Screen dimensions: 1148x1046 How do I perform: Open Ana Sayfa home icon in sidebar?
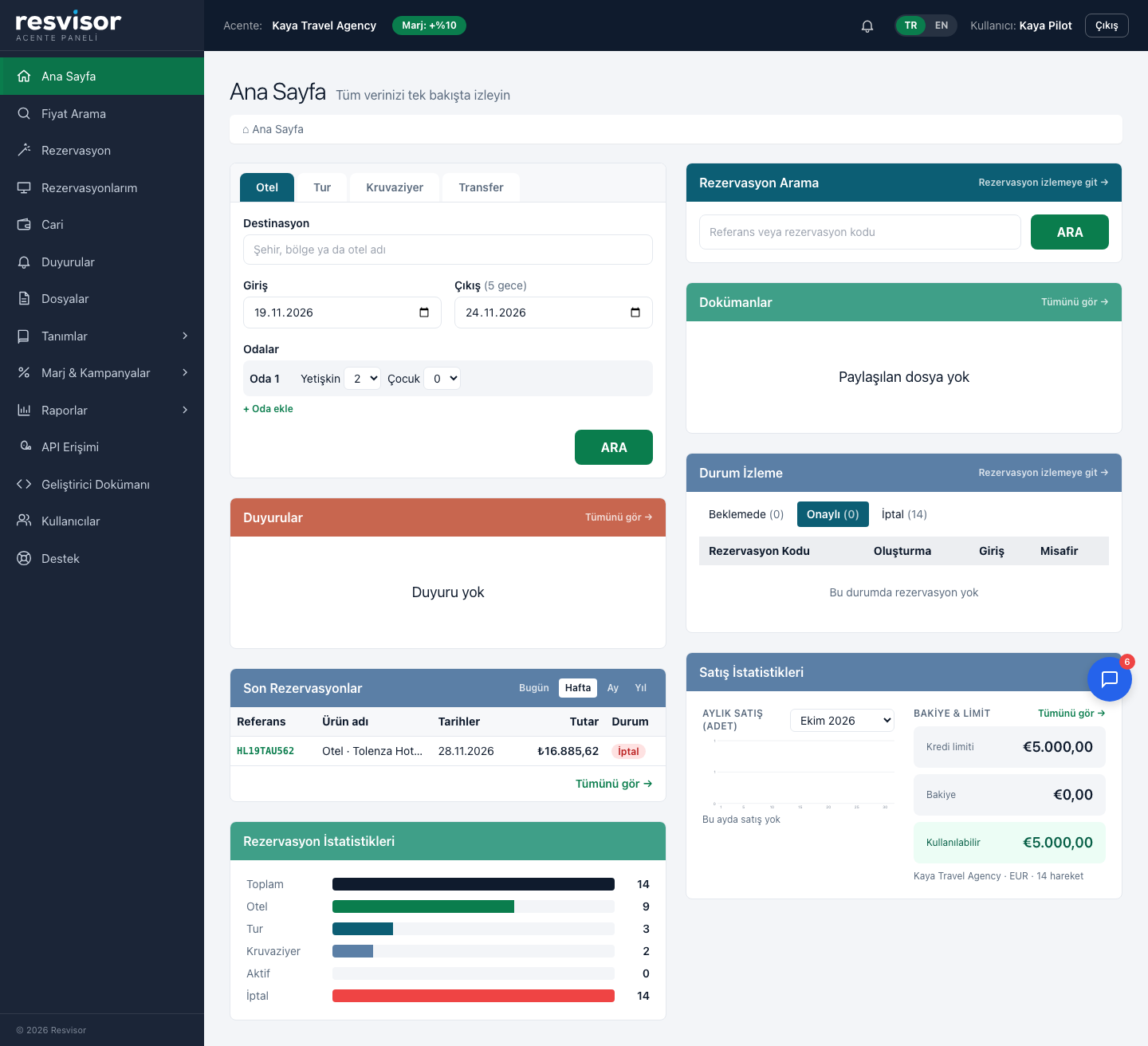[x=24, y=77]
